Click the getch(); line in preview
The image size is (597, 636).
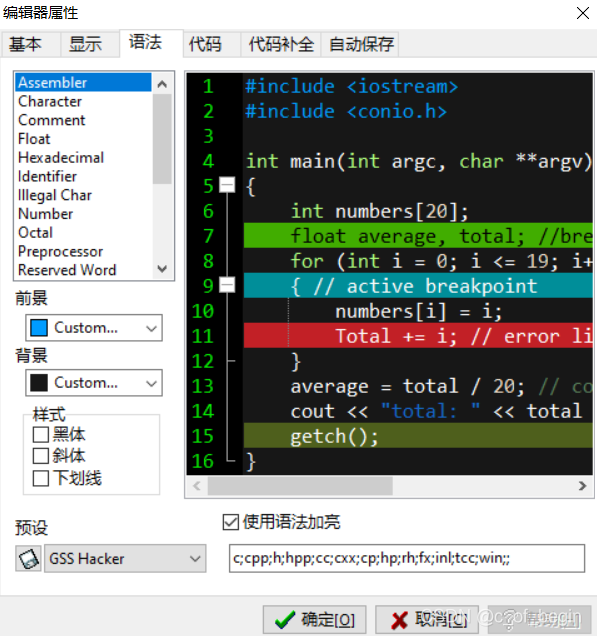click(x=418, y=436)
